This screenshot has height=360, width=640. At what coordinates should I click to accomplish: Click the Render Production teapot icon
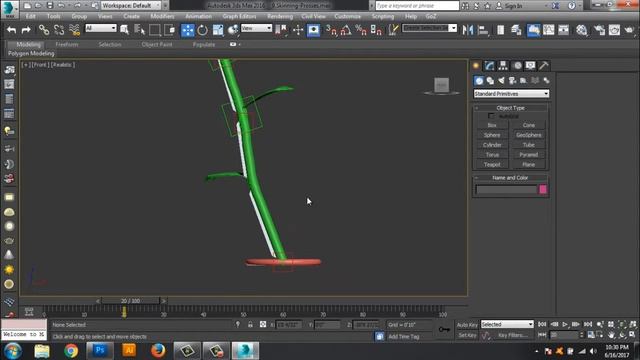point(629,30)
